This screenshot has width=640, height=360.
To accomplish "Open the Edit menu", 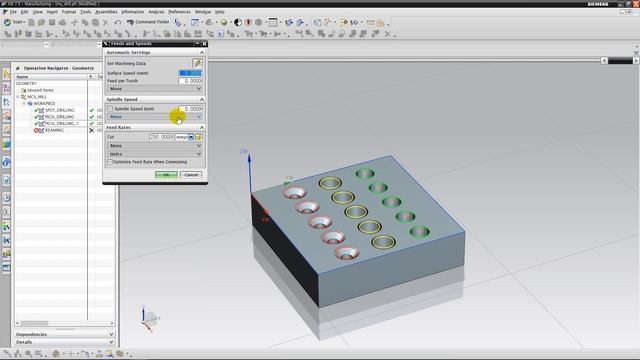I will tap(24, 12).
